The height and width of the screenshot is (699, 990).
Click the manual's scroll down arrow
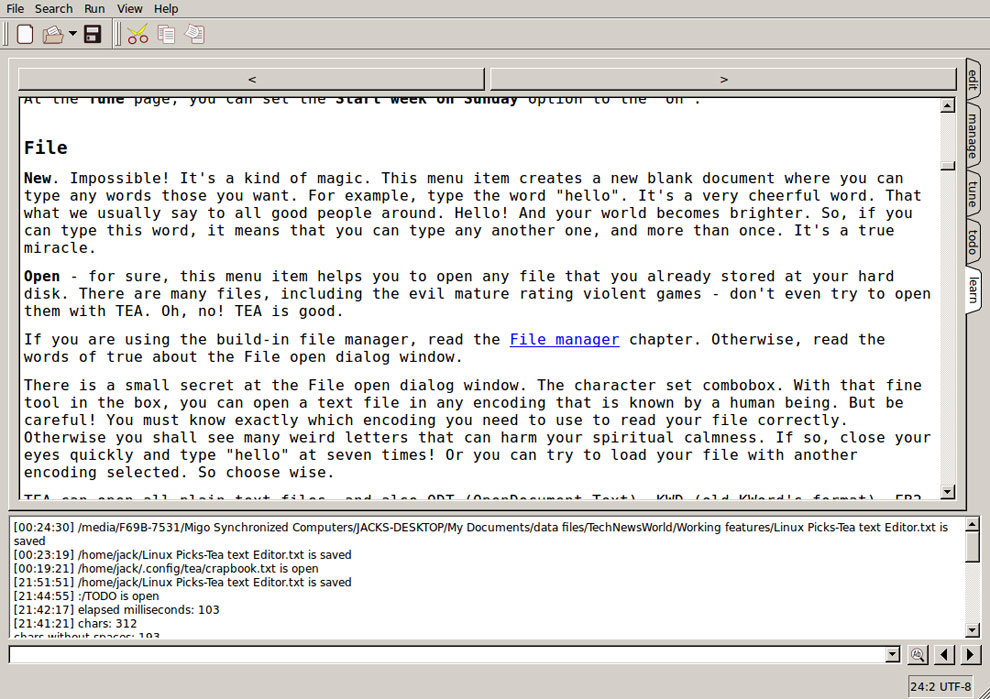[x=947, y=491]
